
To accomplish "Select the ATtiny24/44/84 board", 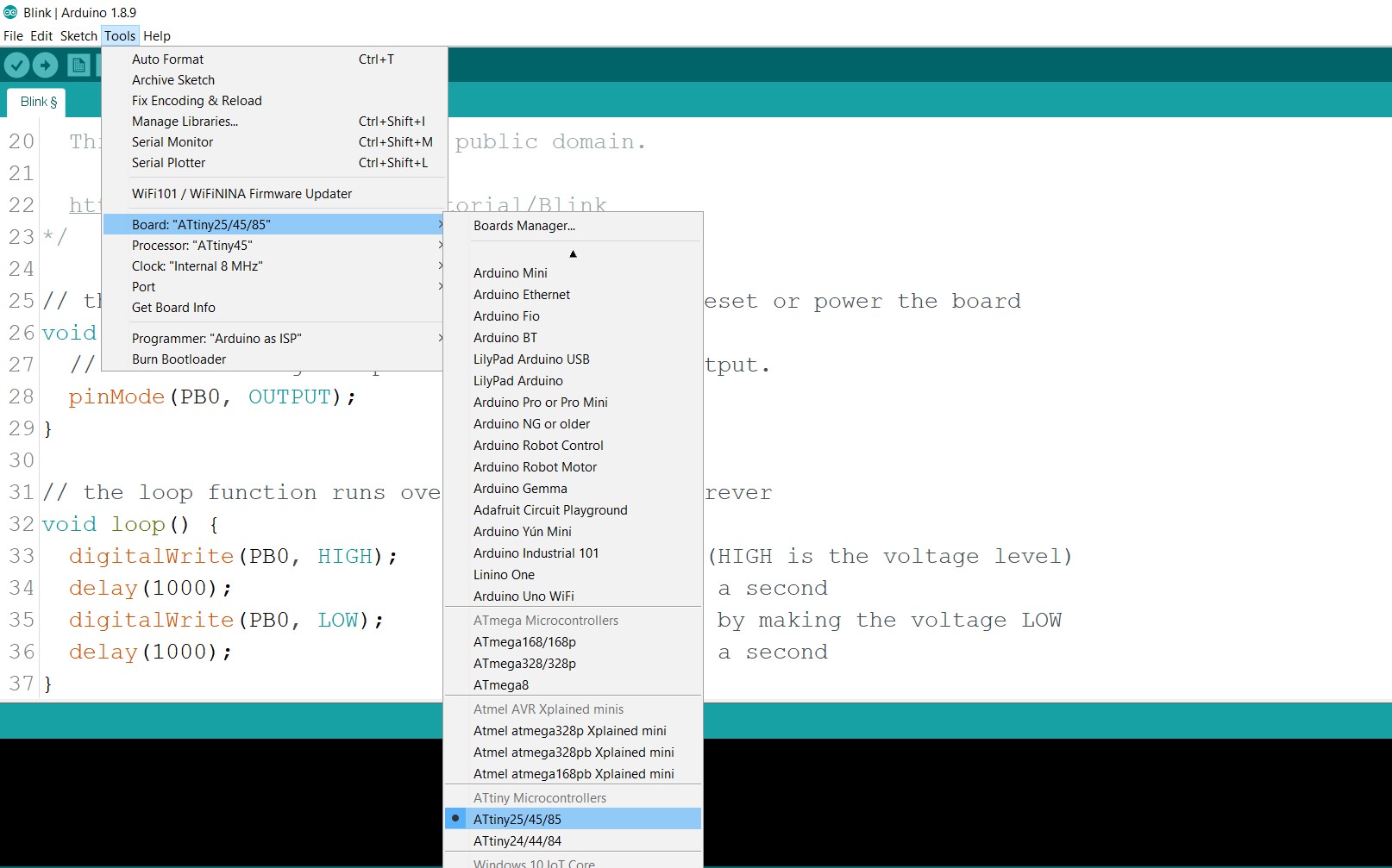I will pyautogui.click(x=573, y=841).
